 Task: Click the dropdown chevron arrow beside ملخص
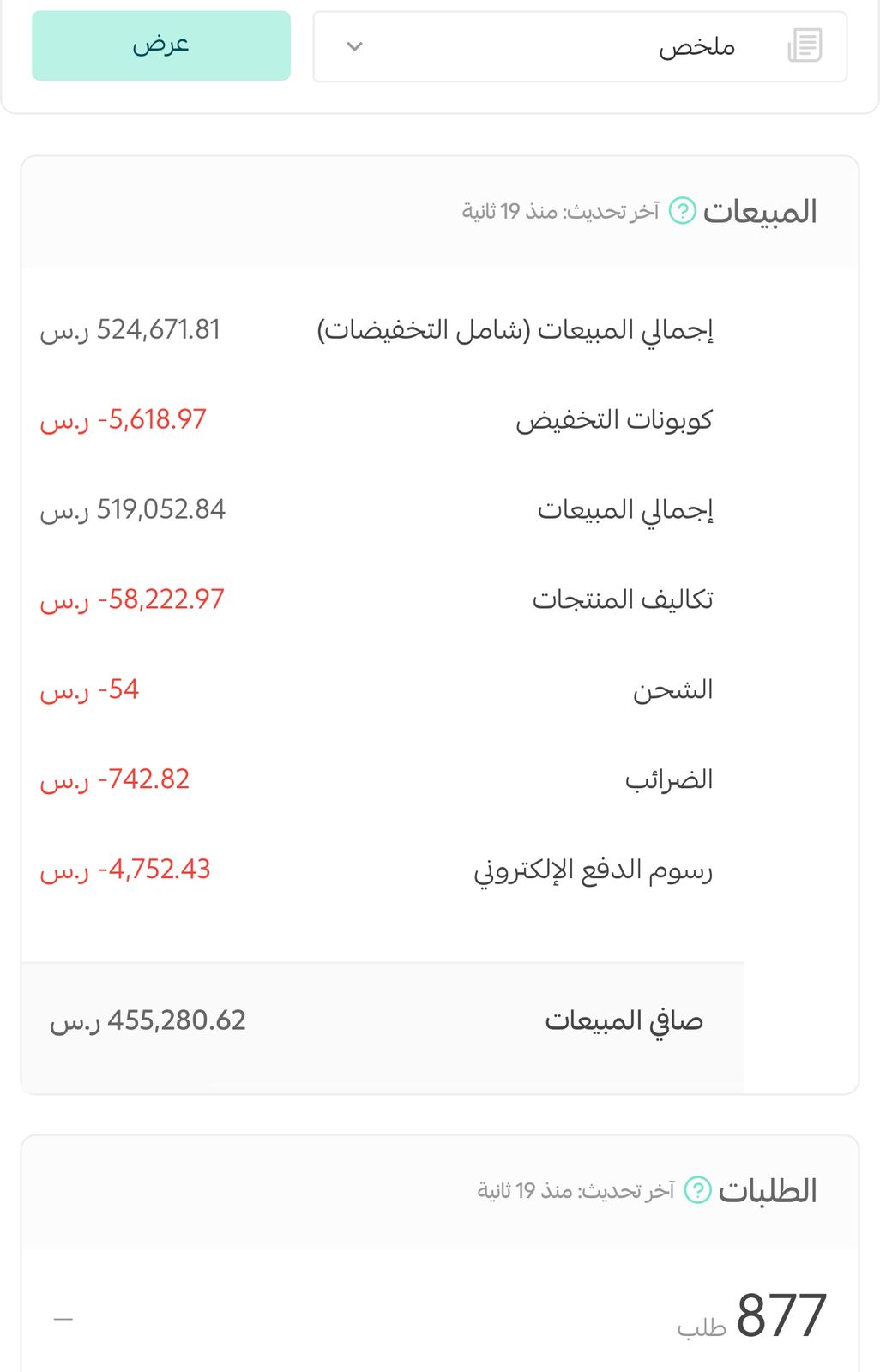click(x=354, y=47)
